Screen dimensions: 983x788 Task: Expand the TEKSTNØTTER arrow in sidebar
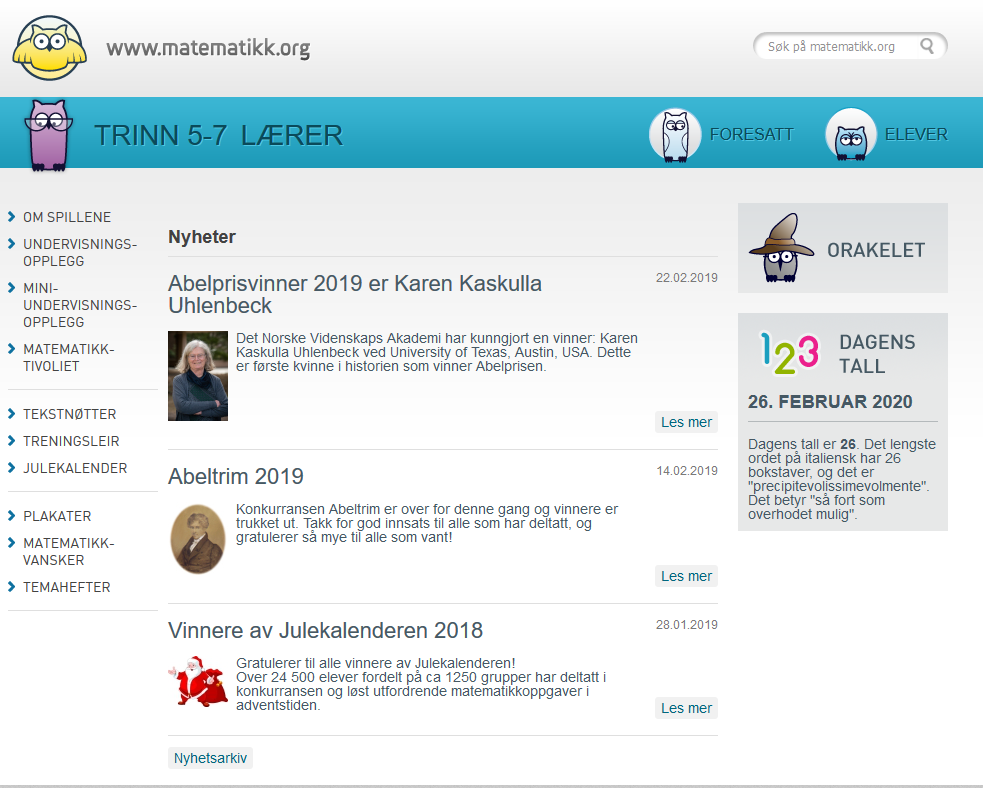click(x=9, y=414)
